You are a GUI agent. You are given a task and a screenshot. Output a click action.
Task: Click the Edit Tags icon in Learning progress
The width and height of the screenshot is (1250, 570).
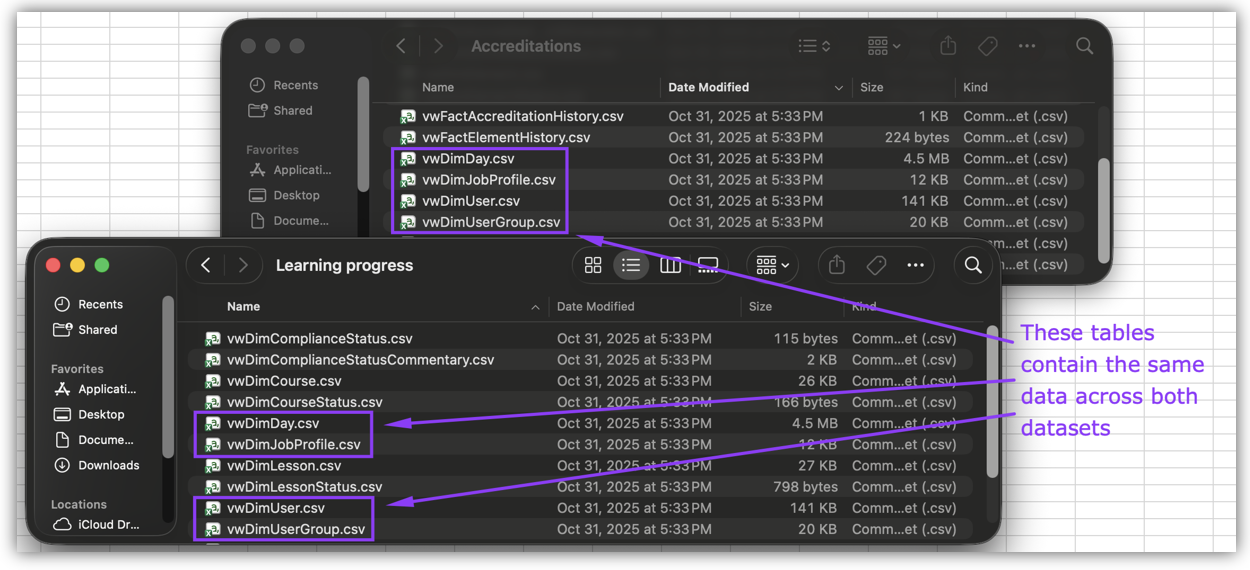point(876,265)
